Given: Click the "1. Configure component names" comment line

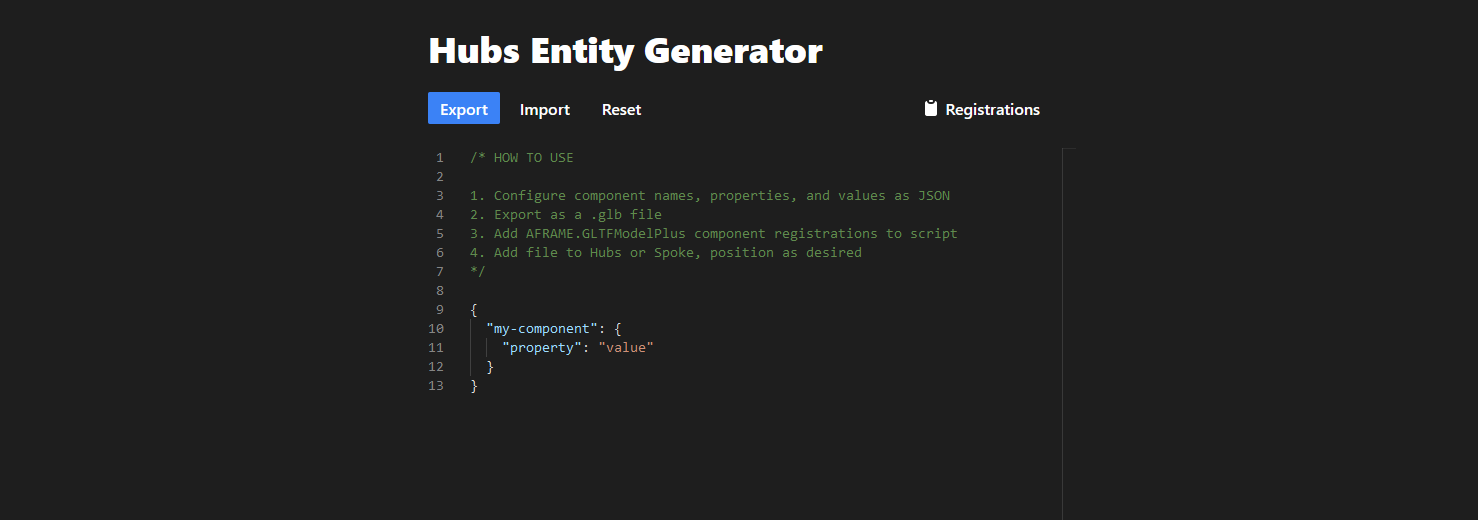Looking at the screenshot, I should [710, 195].
